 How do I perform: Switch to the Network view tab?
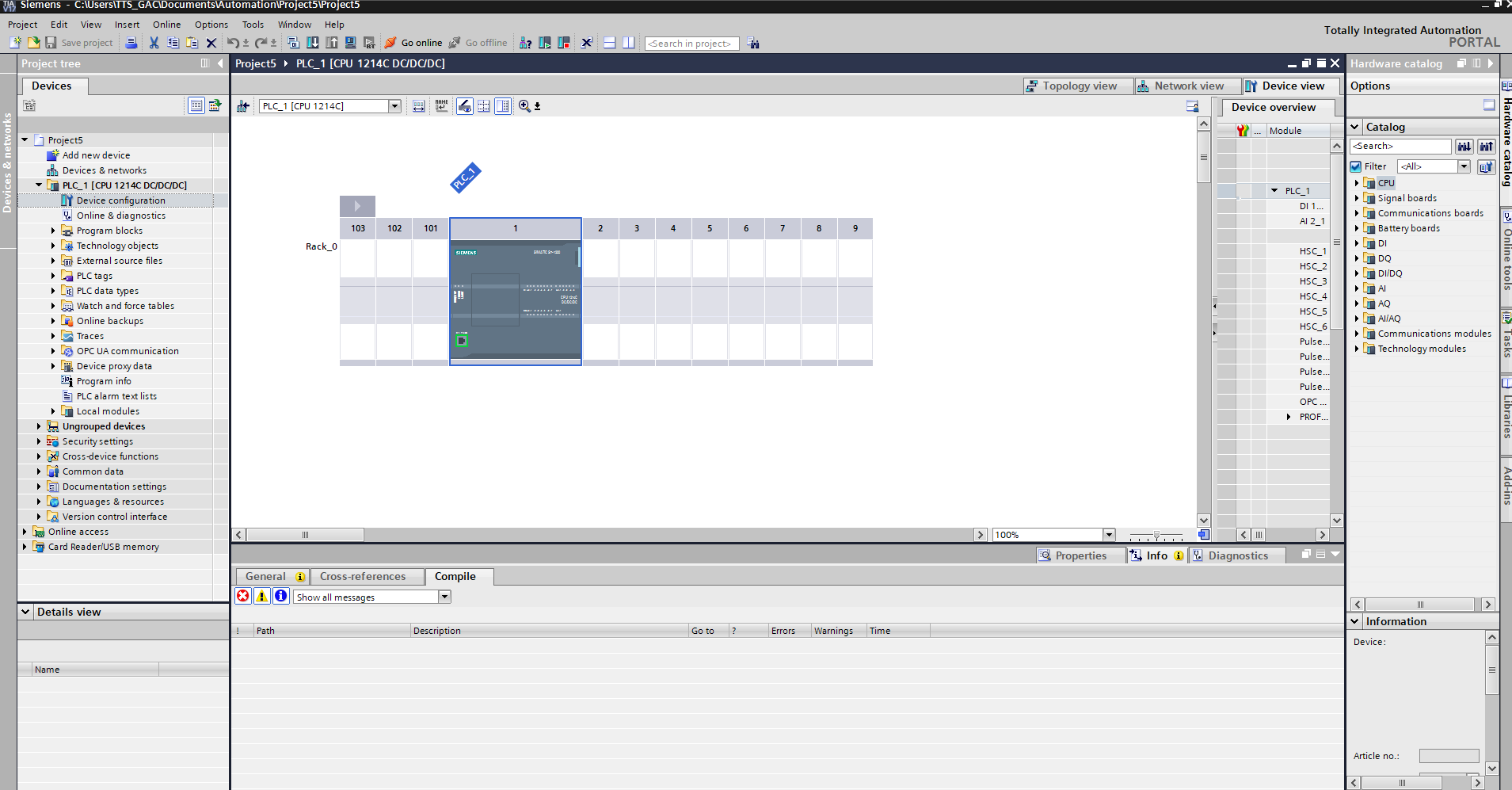(1181, 86)
